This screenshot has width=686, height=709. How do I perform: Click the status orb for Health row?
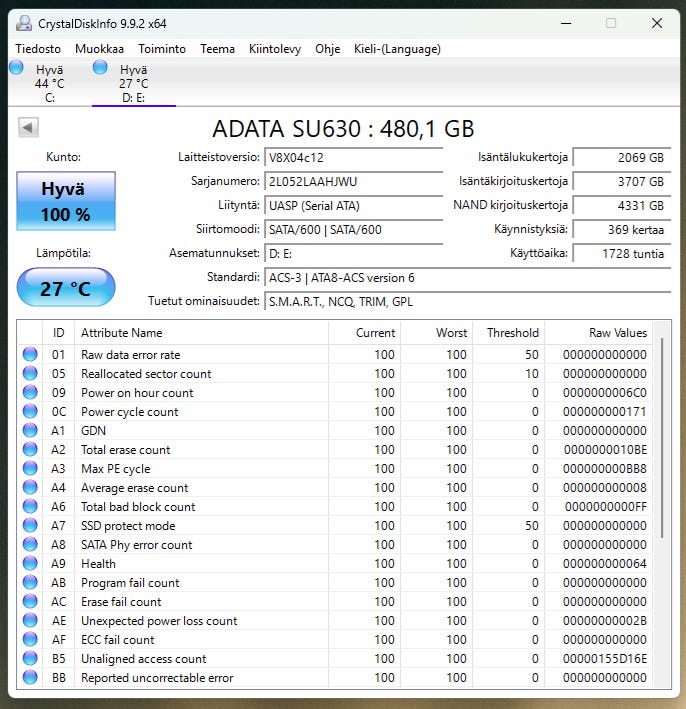click(x=30, y=563)
